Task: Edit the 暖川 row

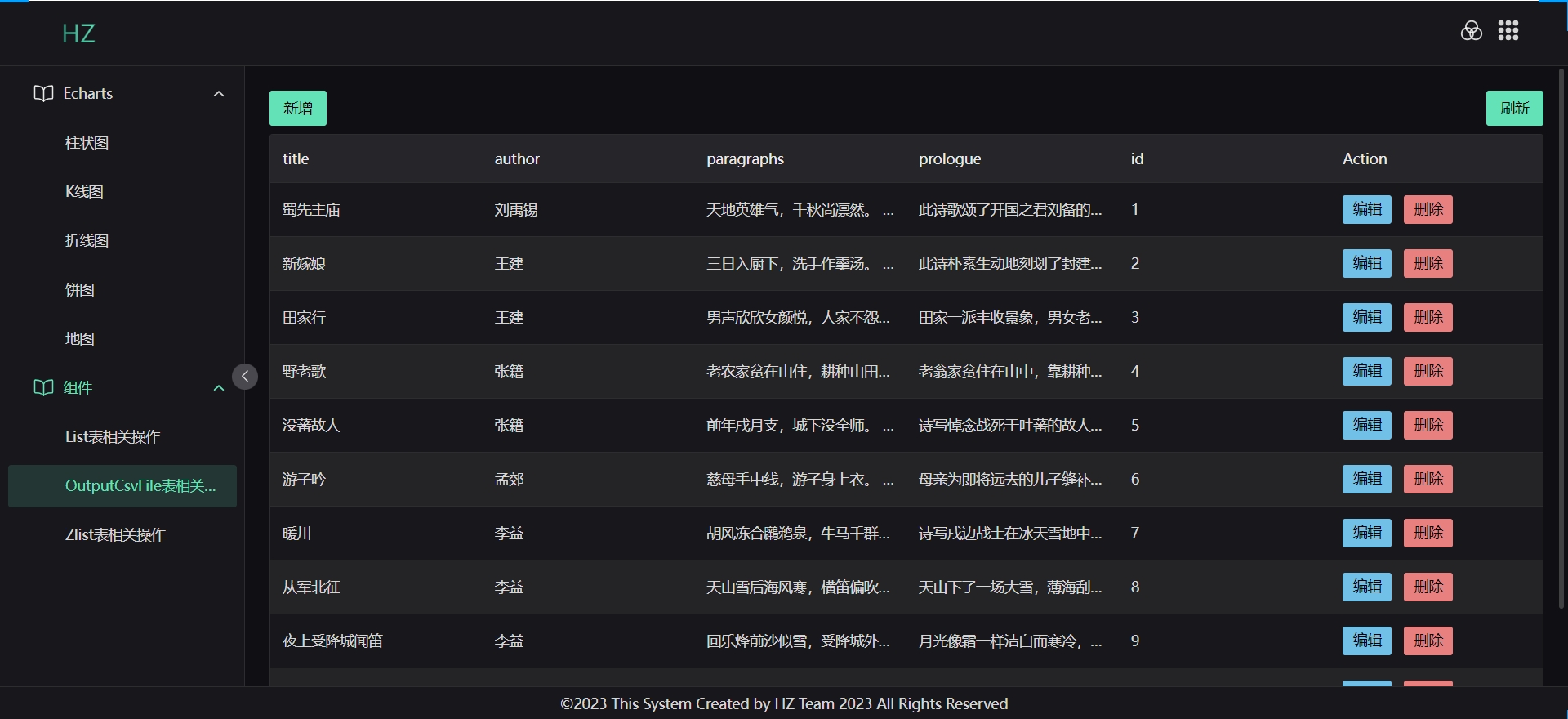Action: tap(1367, 533)
